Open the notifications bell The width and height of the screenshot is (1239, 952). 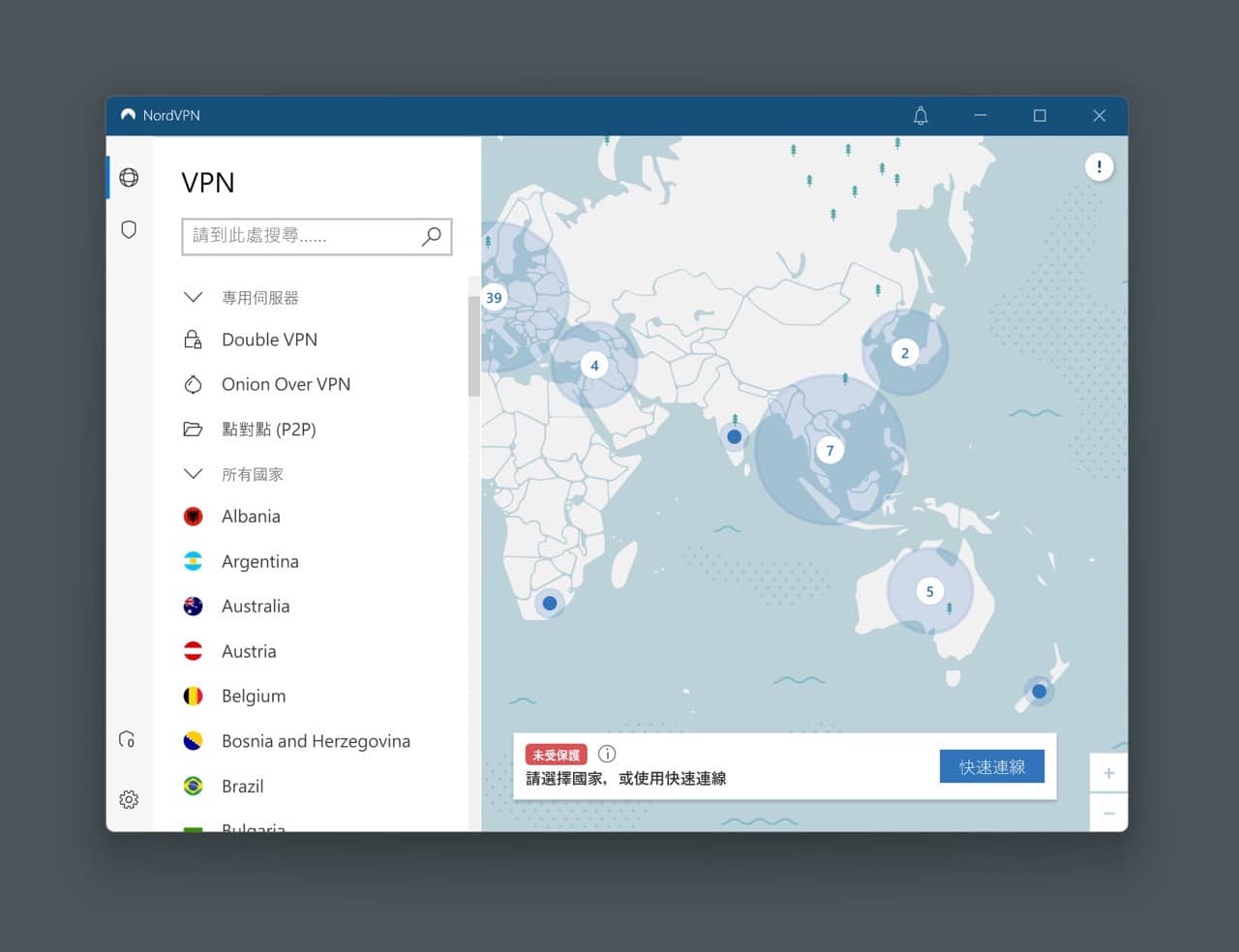click(921, 115)
